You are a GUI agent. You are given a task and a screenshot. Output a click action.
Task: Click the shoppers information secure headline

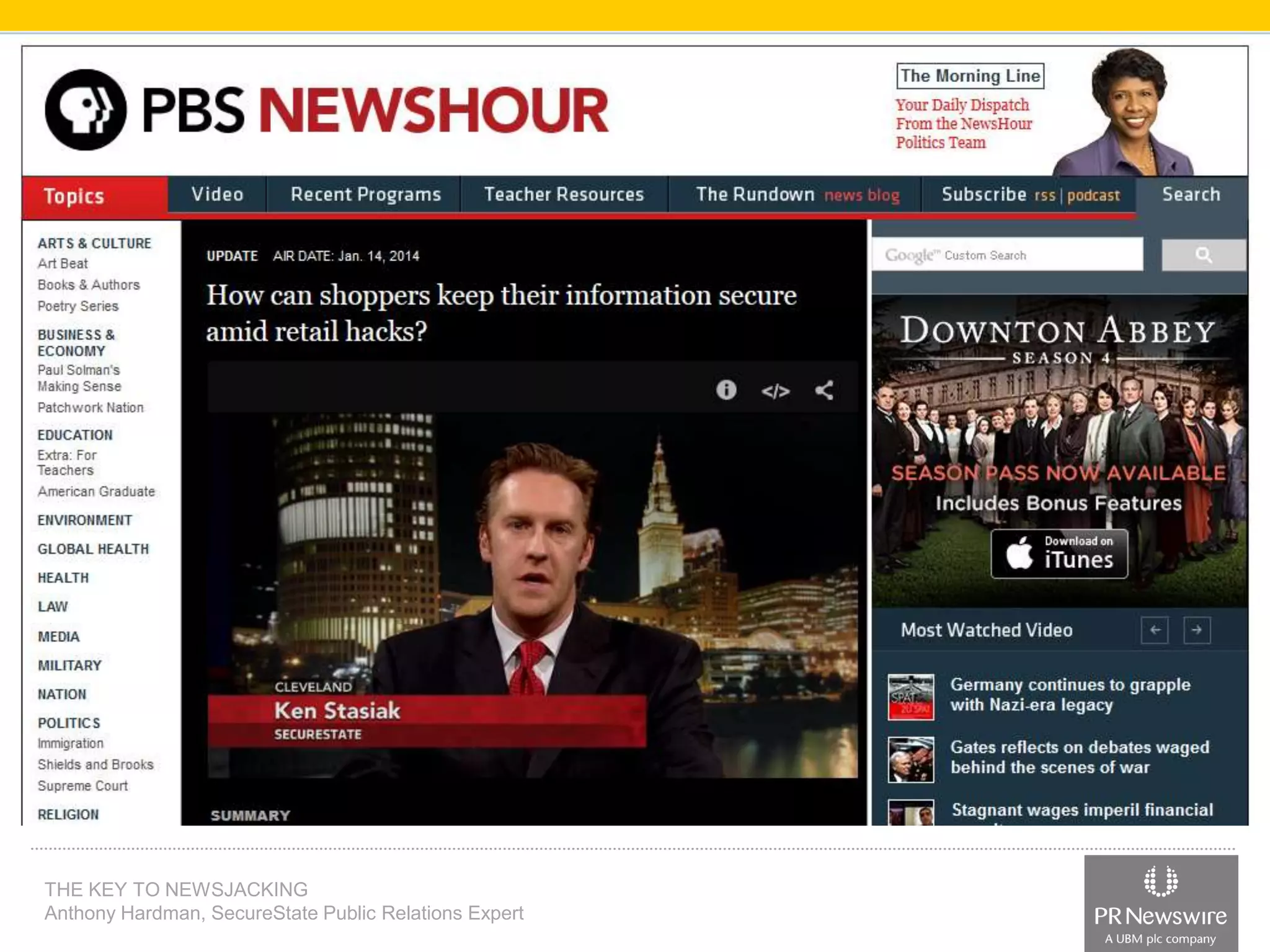(x=501, y=313)
